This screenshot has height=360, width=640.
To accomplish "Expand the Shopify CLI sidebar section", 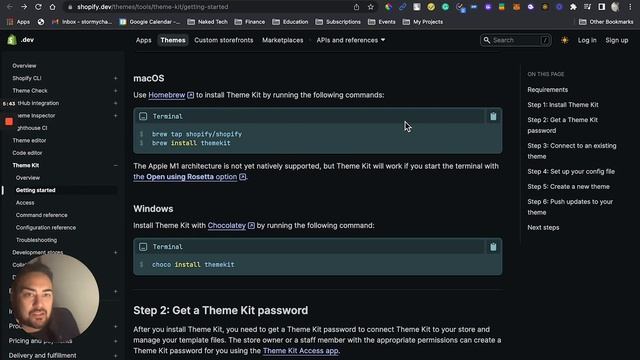I will pos(116,78).
